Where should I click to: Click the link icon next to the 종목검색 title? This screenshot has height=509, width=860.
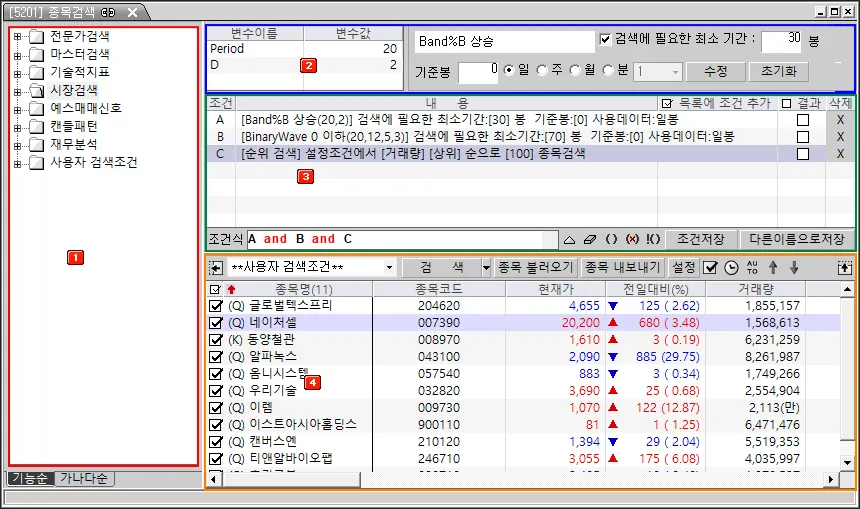coord(108,12)
